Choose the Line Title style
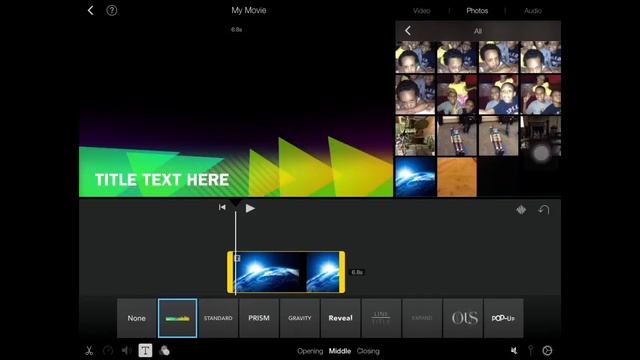 pos(381,318)
